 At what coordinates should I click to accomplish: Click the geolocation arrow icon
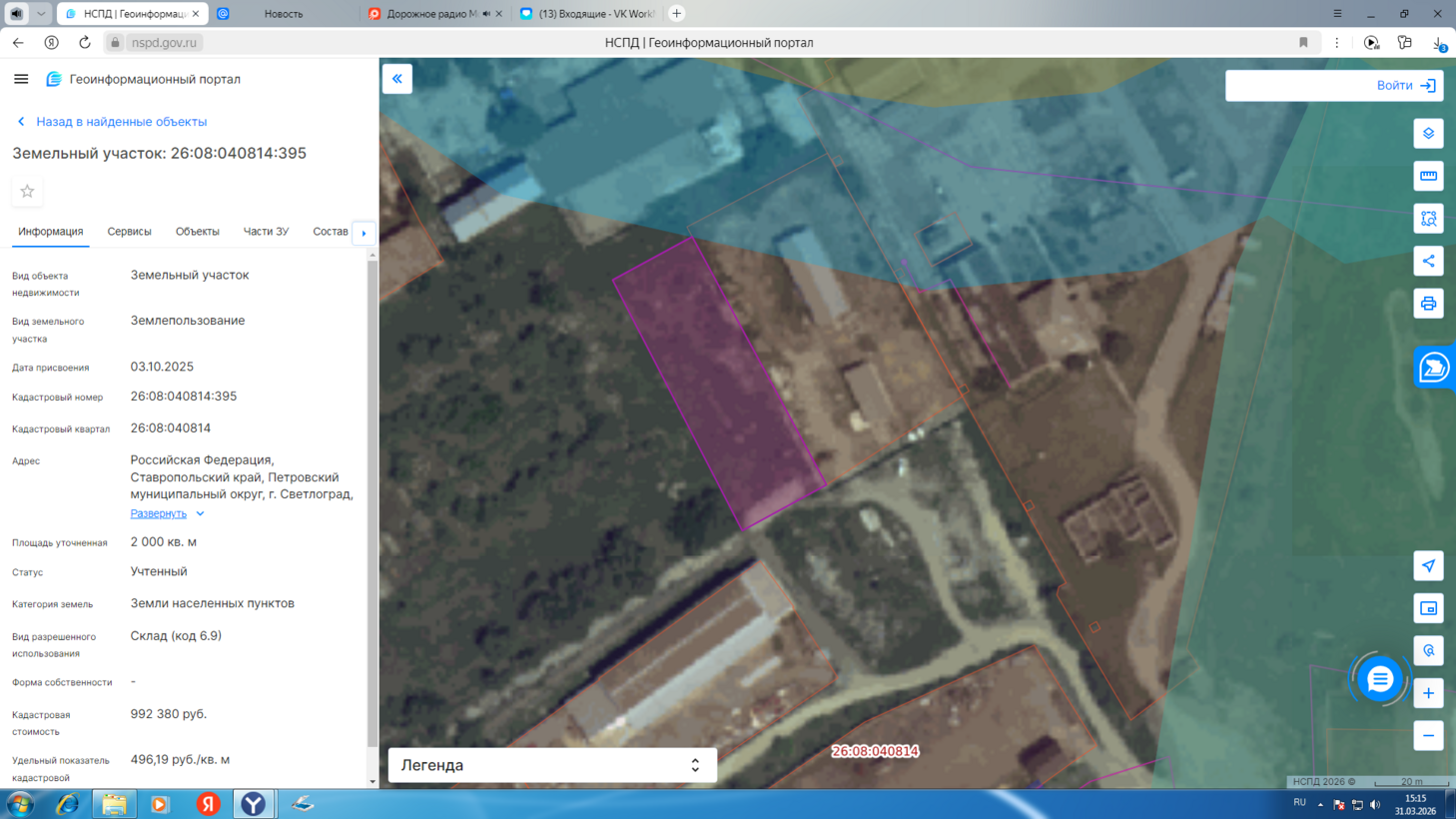click(1428, 566)
